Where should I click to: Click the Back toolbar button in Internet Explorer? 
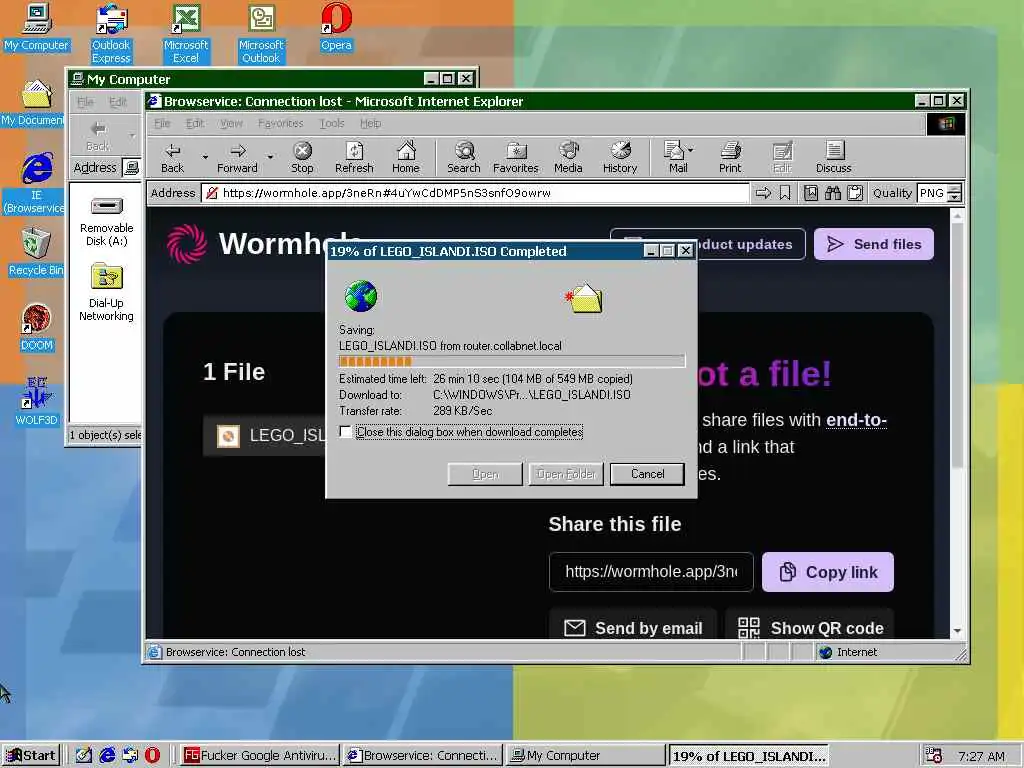click(172, 157)
